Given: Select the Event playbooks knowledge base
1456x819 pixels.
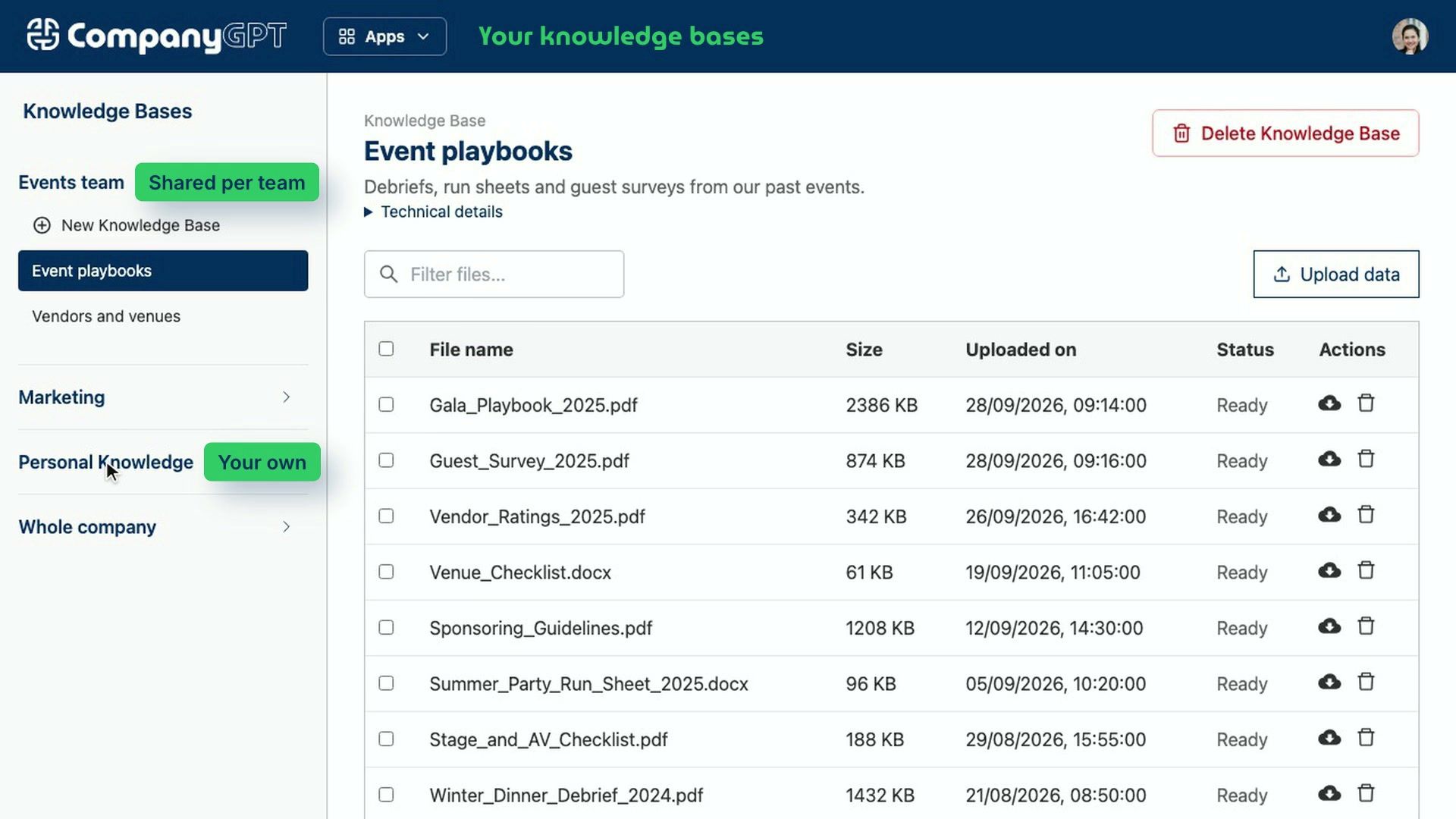Looking at the screenshot, I should click(x=163, y=271).
